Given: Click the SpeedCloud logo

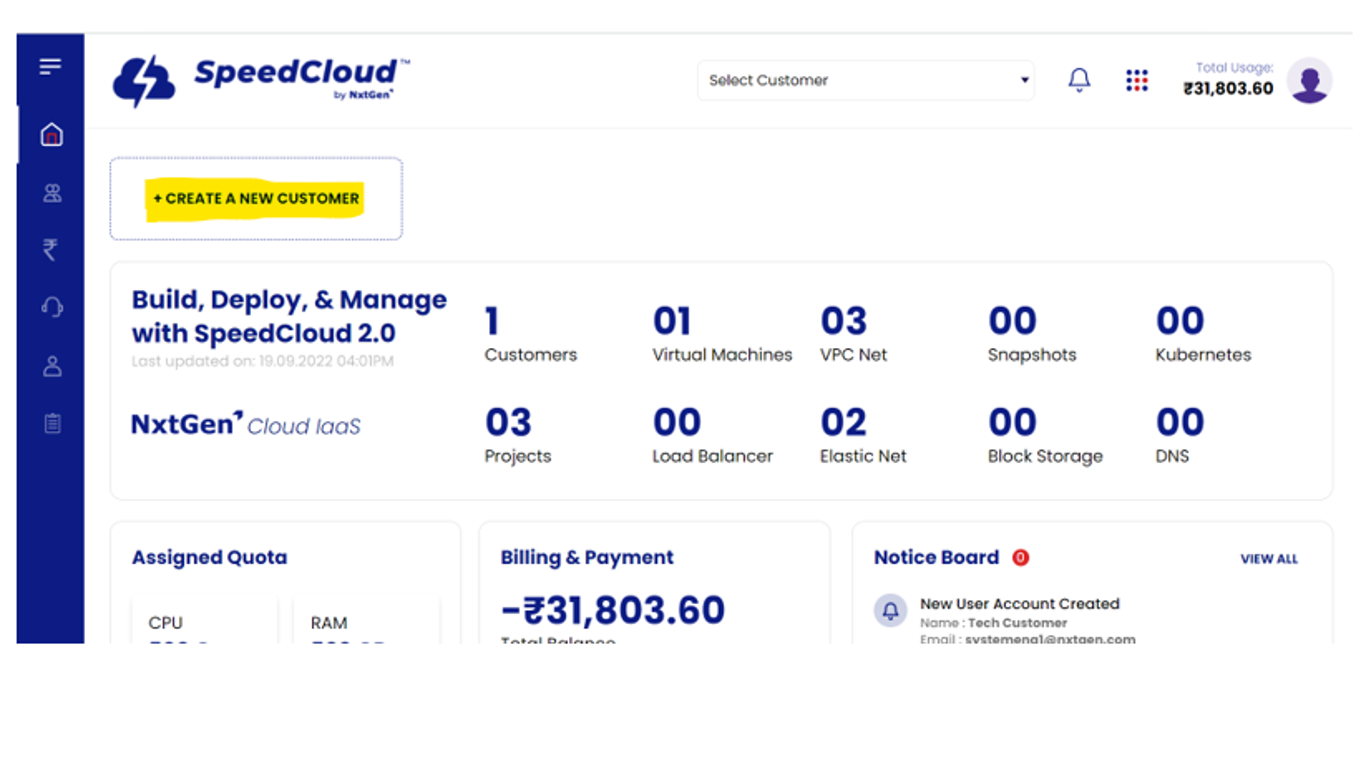Looking at the screenshot, I should [262, 80].
